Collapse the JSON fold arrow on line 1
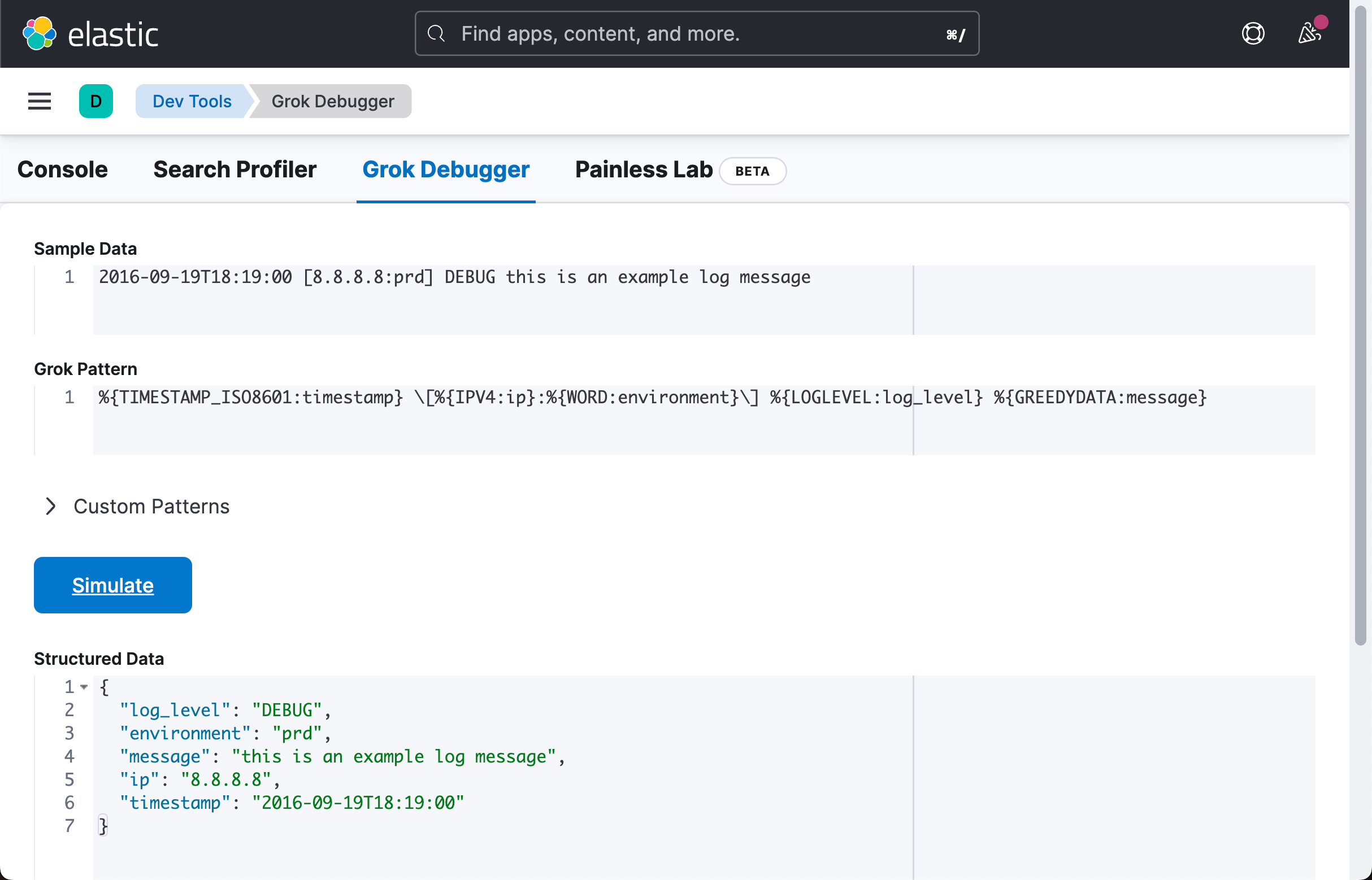The image size is (1372, 880). (84, 687)
